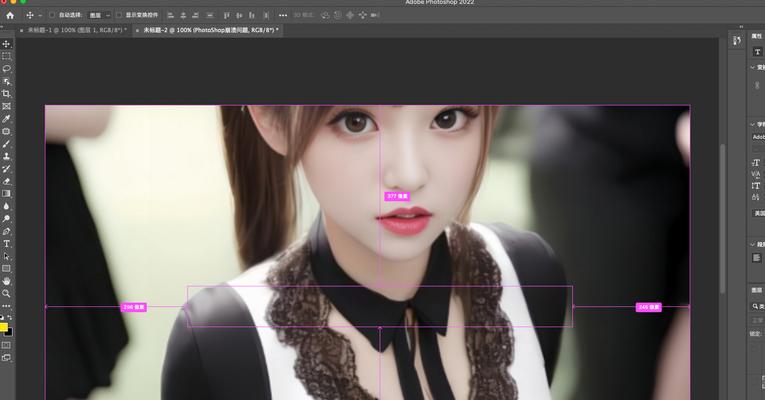Screen dimensions: 765x400
Task: Open the History panel icon in right dock
Action: click(x=737, y=41)
